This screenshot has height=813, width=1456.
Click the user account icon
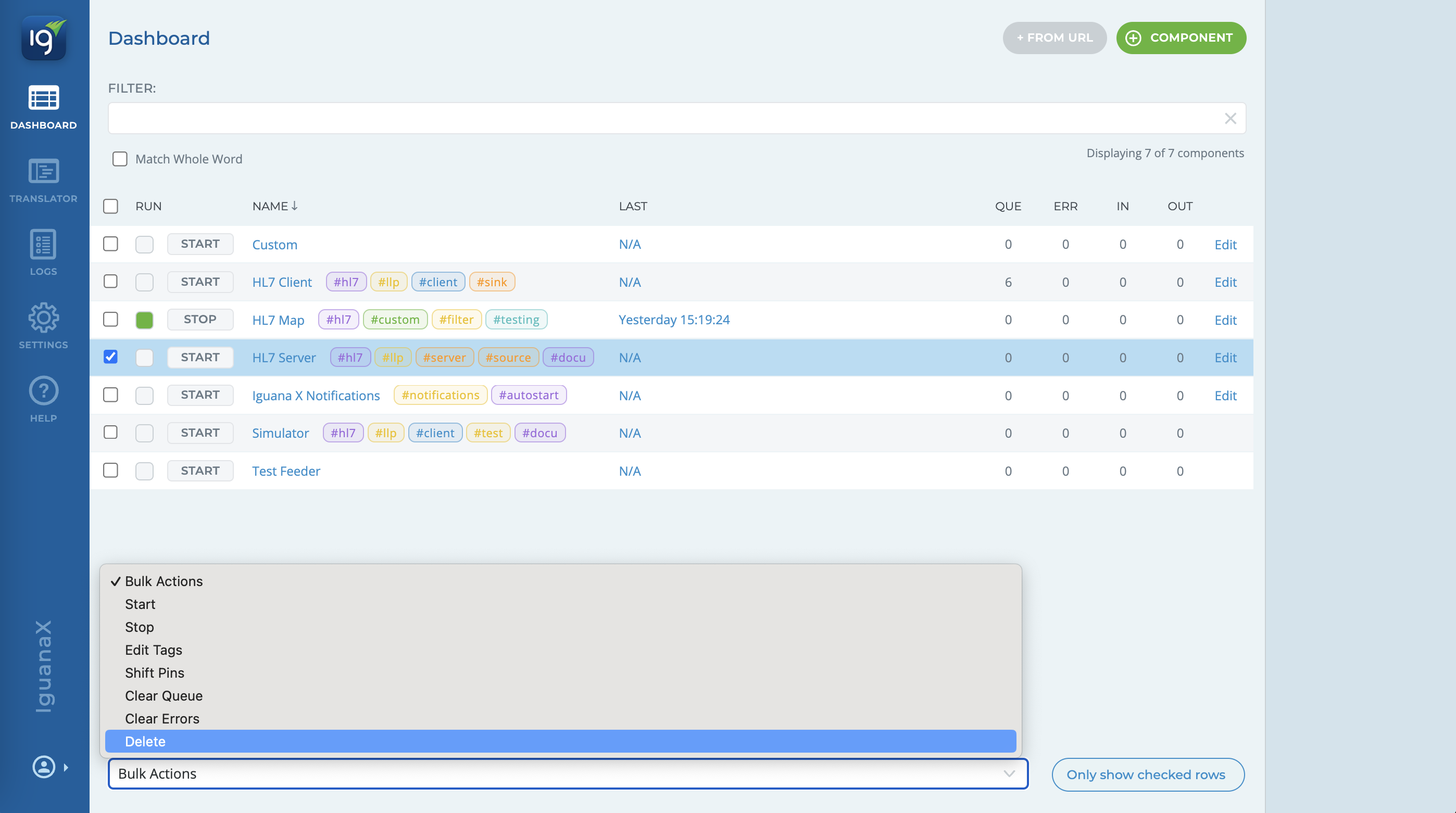pyautogui.click(x=44, y=767)
